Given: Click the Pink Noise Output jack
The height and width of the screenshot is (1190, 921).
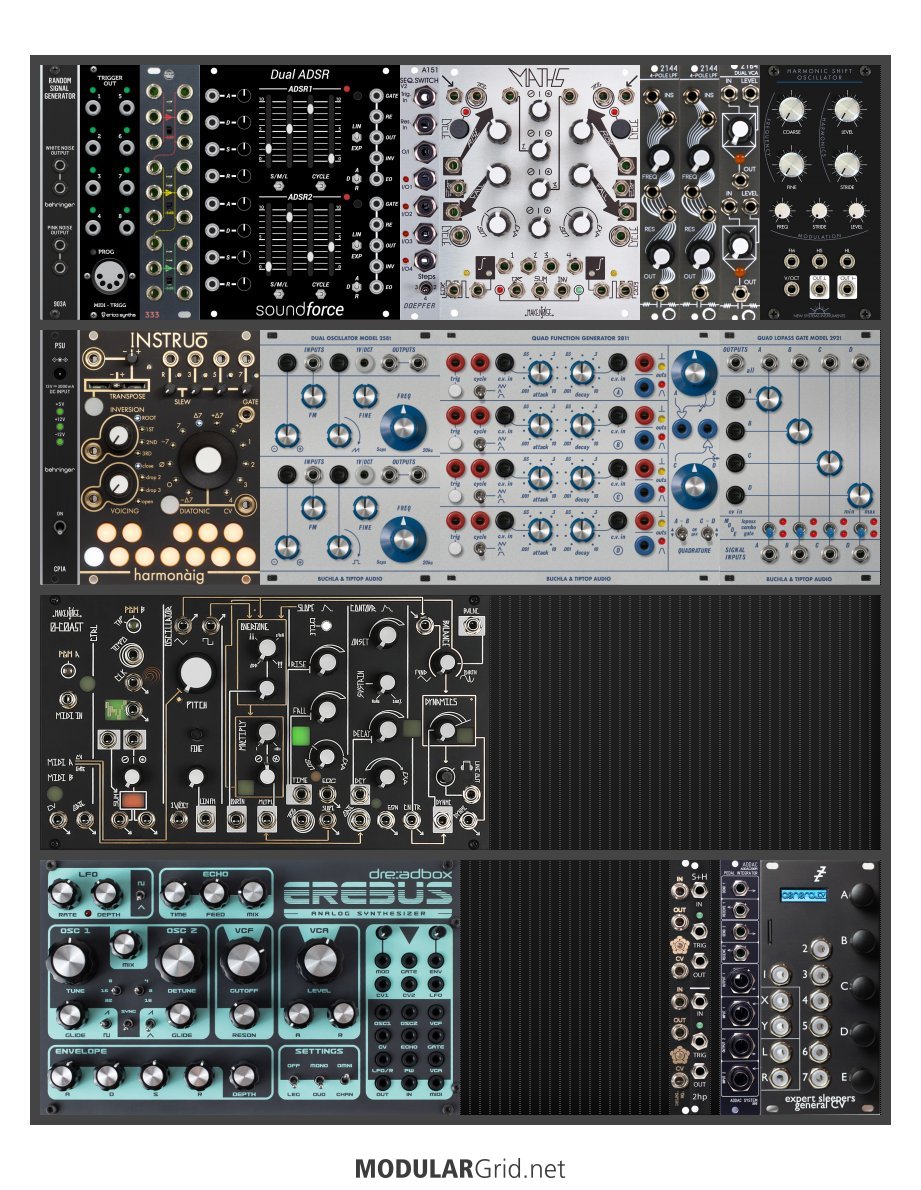Looking at the screenshot, I should (60, 246).
